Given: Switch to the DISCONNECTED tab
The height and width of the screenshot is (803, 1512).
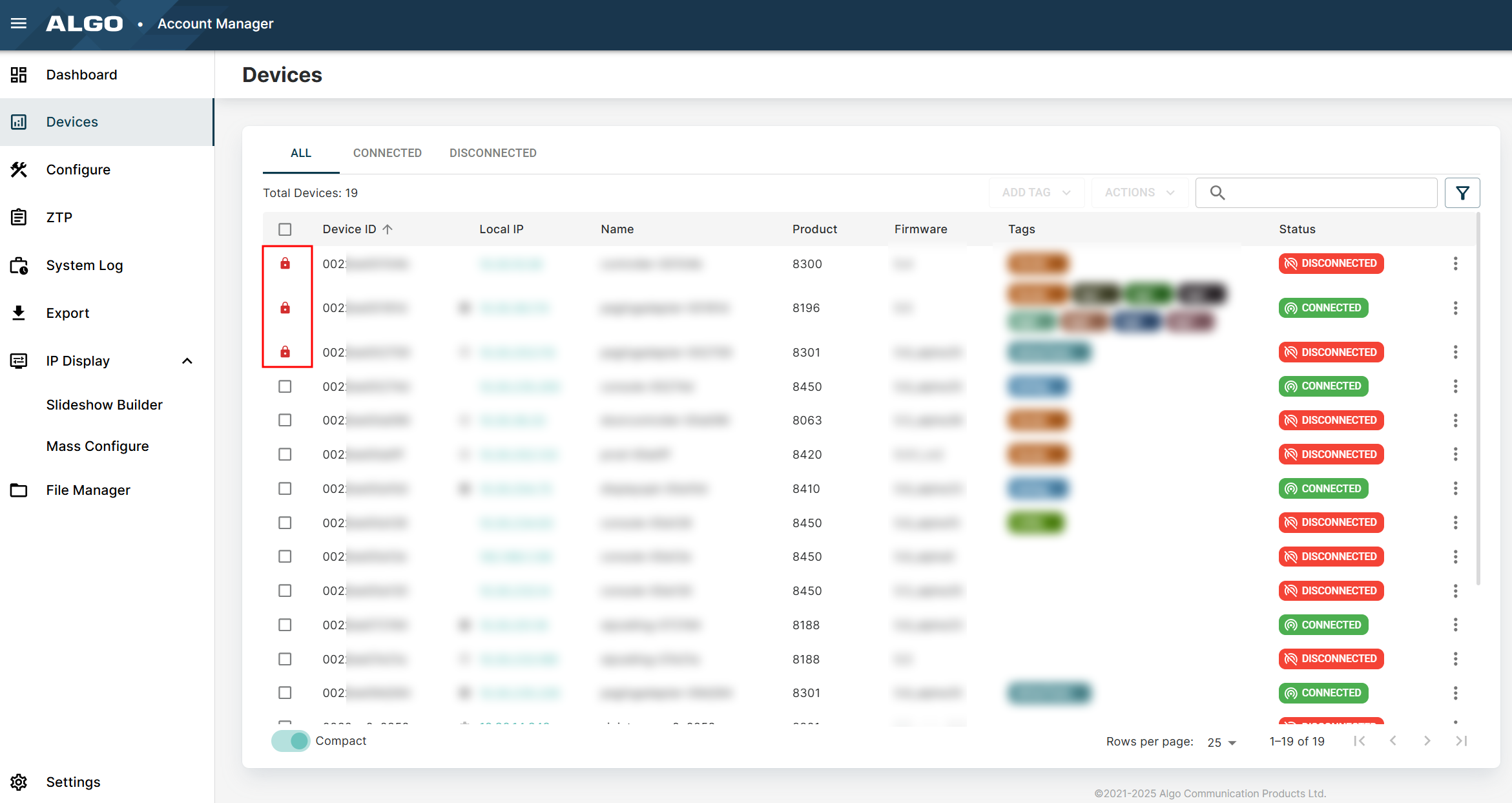Looking at the screenshot, I should click(x=493, y=153).
